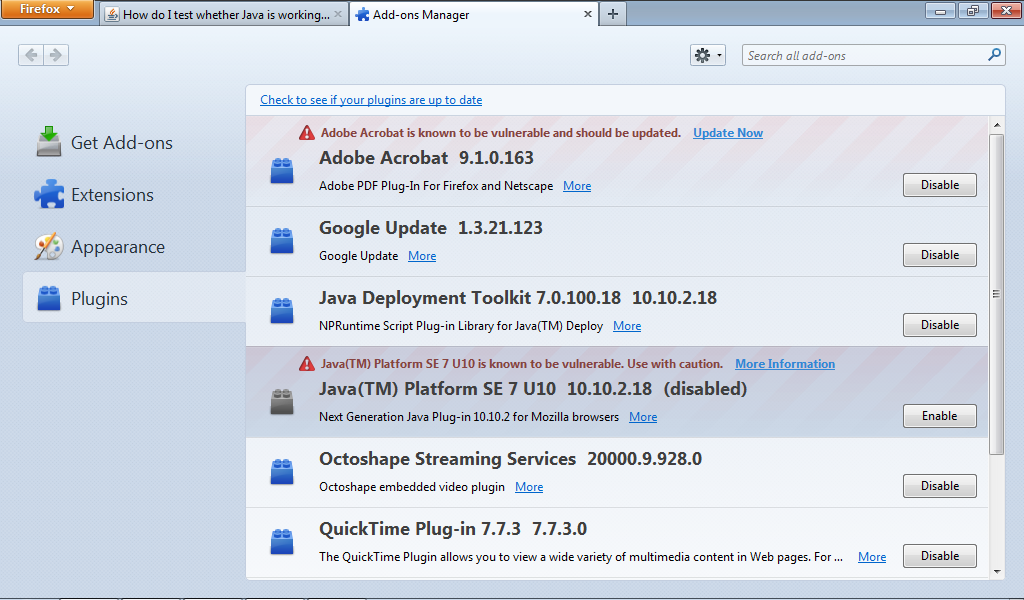Open More Information about the Java vulnerability

[x=784, y=363]
